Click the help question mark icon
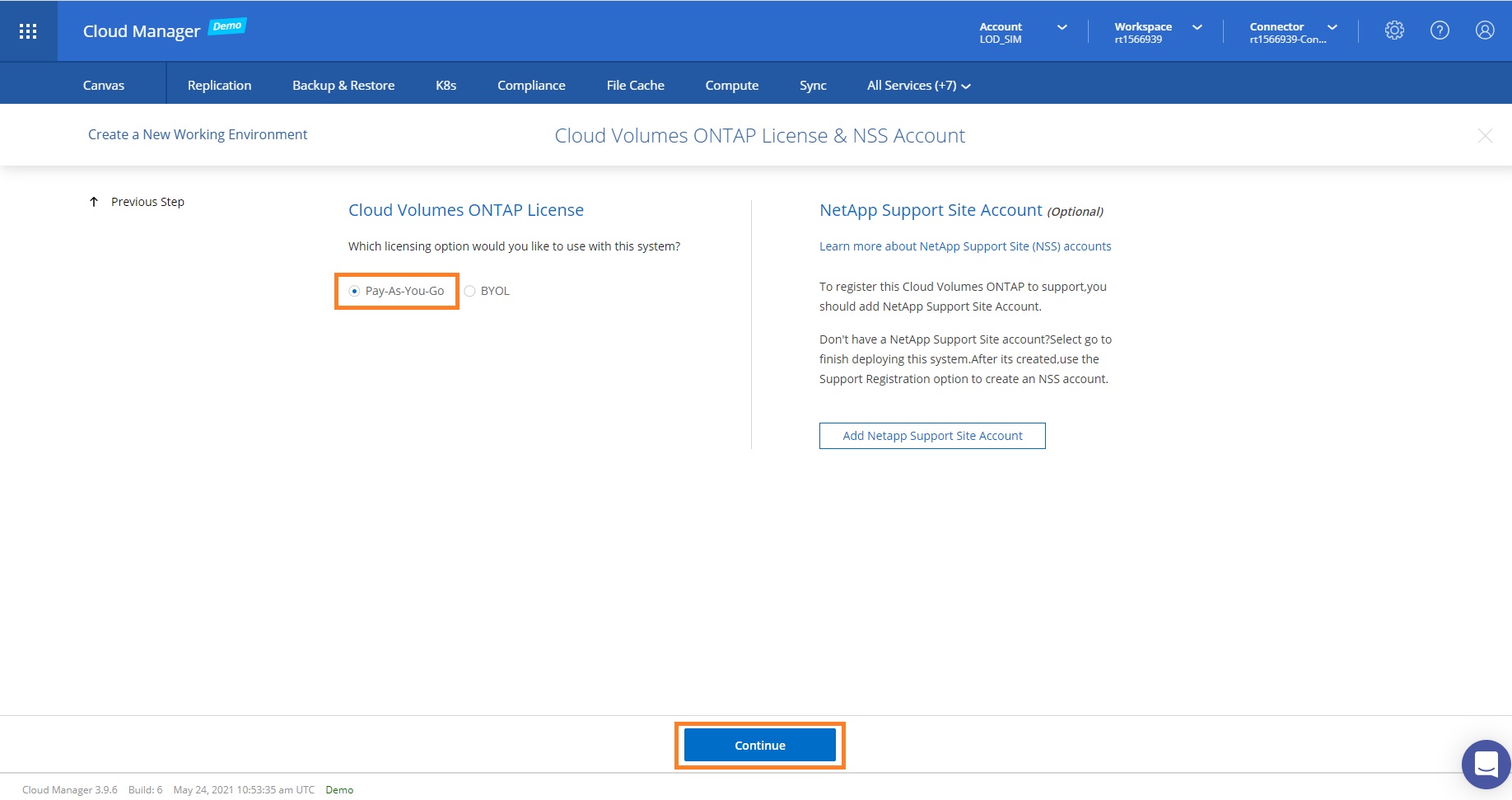The height and width of the screenshot is (800, 1512). 1440,30
